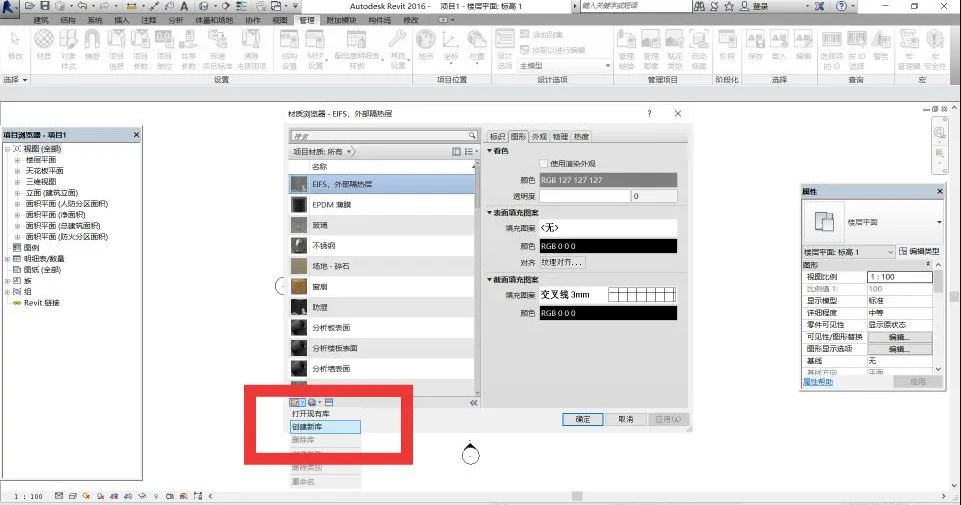Select the EPDM 薄膜 material row

[382, 205]
